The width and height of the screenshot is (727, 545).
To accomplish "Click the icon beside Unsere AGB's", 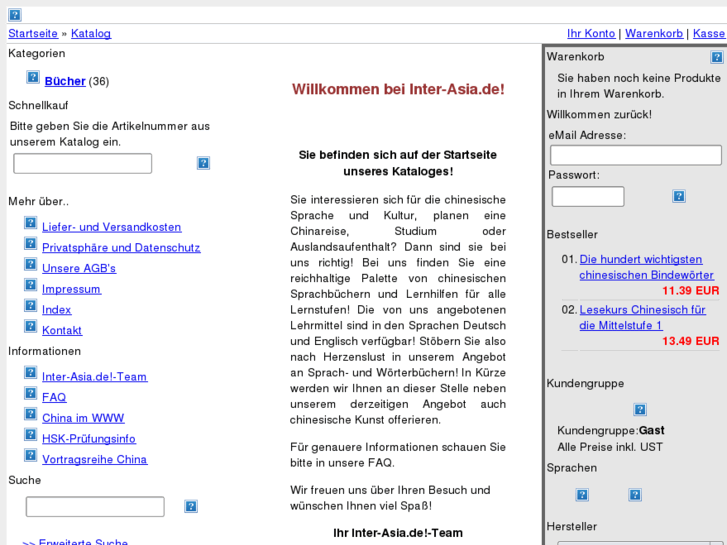I will pyautogui.click(x=31, y=264).
